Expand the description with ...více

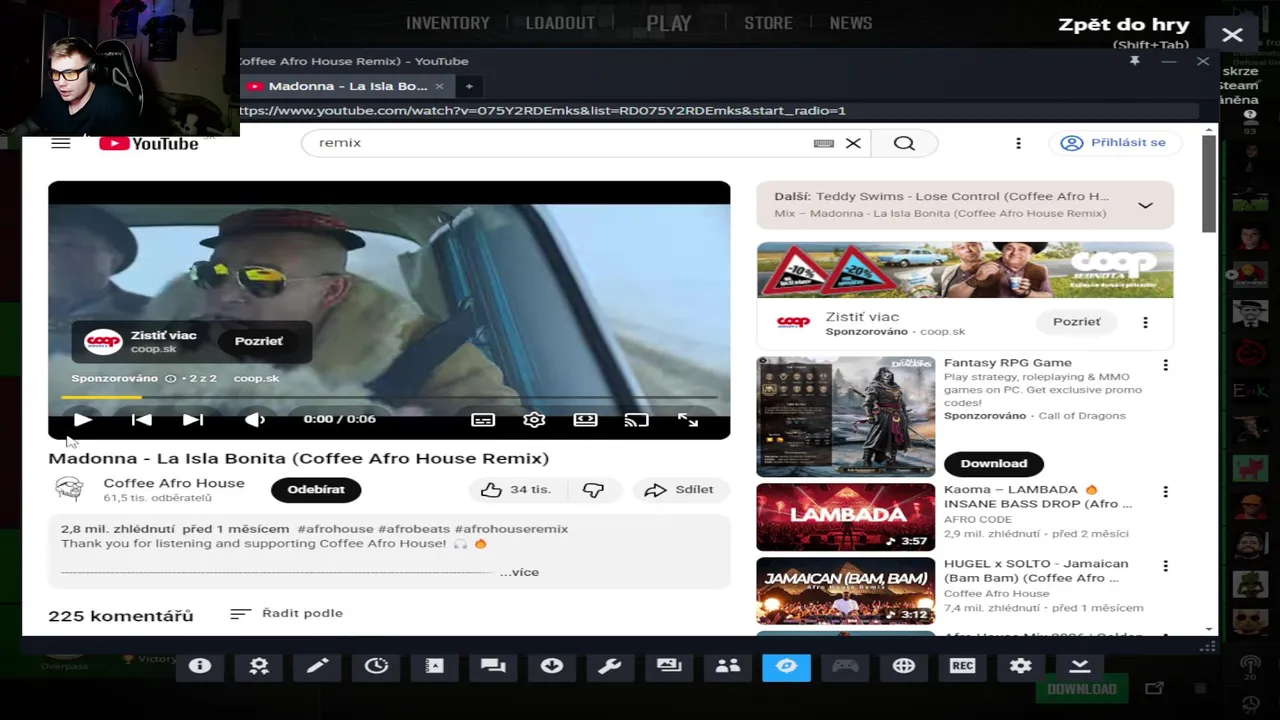tap(519, 572)
